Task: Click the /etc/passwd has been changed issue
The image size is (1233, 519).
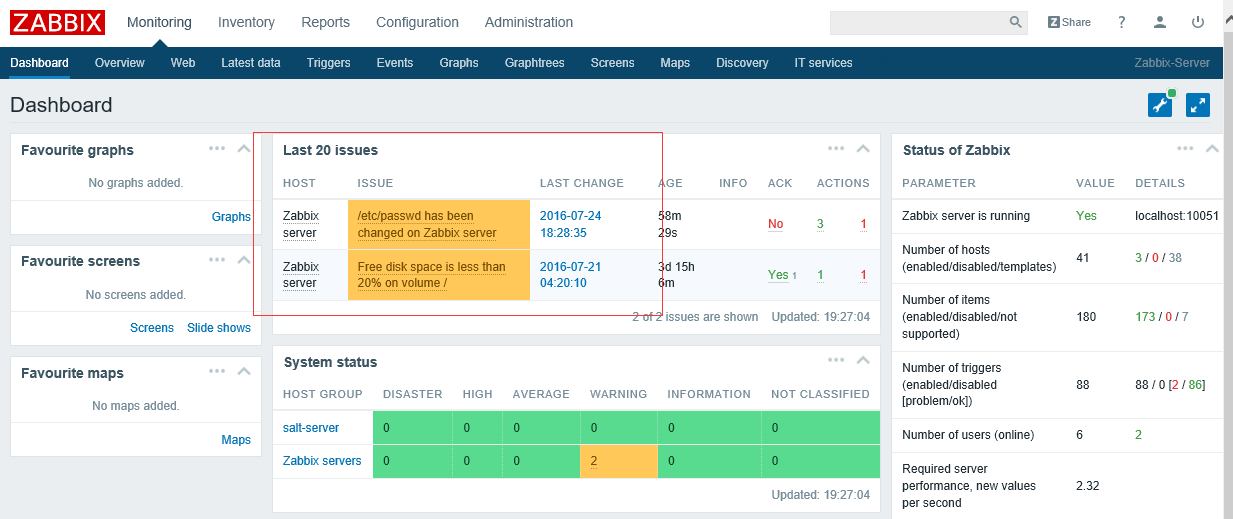Action: pos(427,224)
